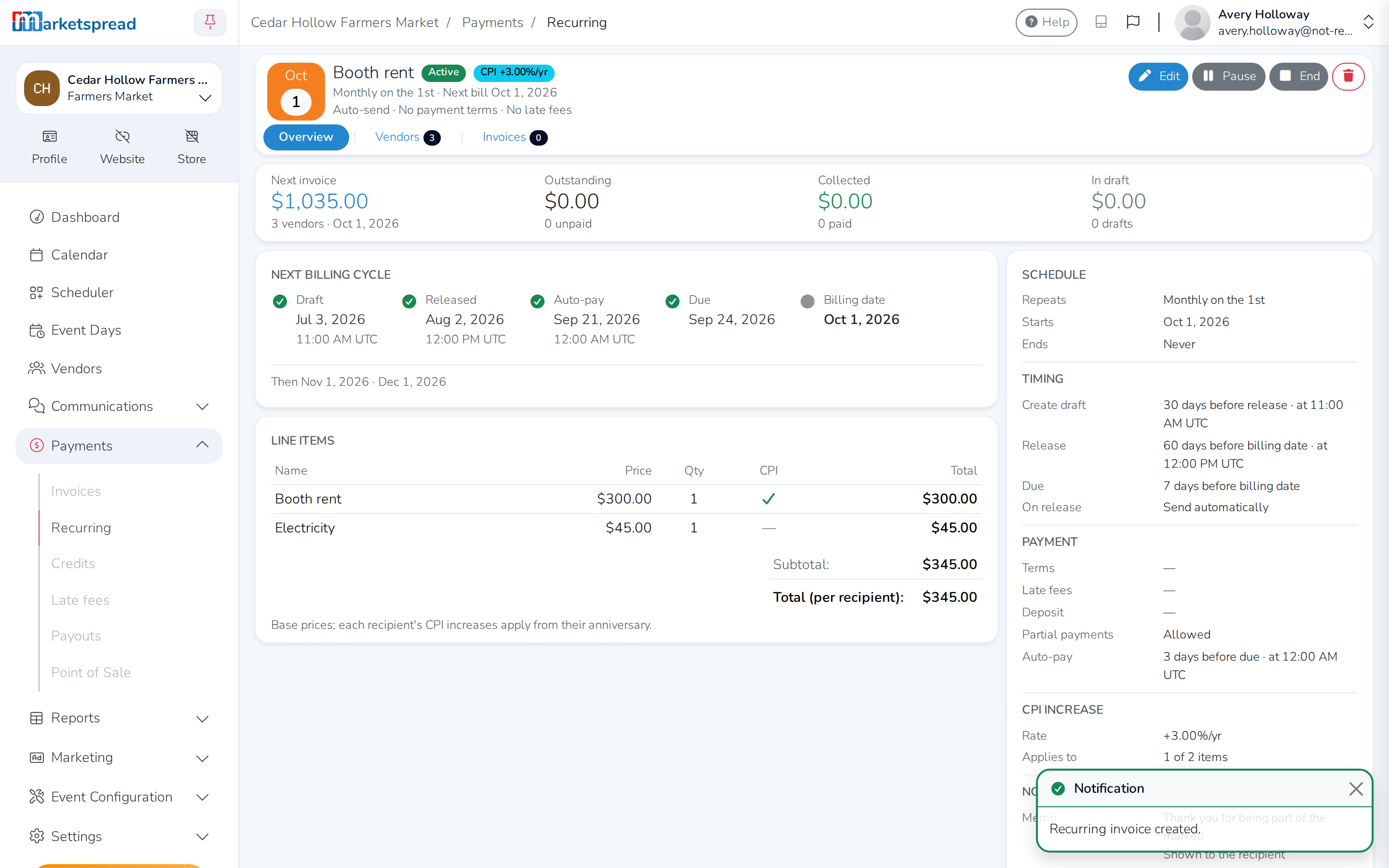The width and height of the screenshot is (1389, 868).
Task: Expand the Communications menu
Action: point(119,406)
